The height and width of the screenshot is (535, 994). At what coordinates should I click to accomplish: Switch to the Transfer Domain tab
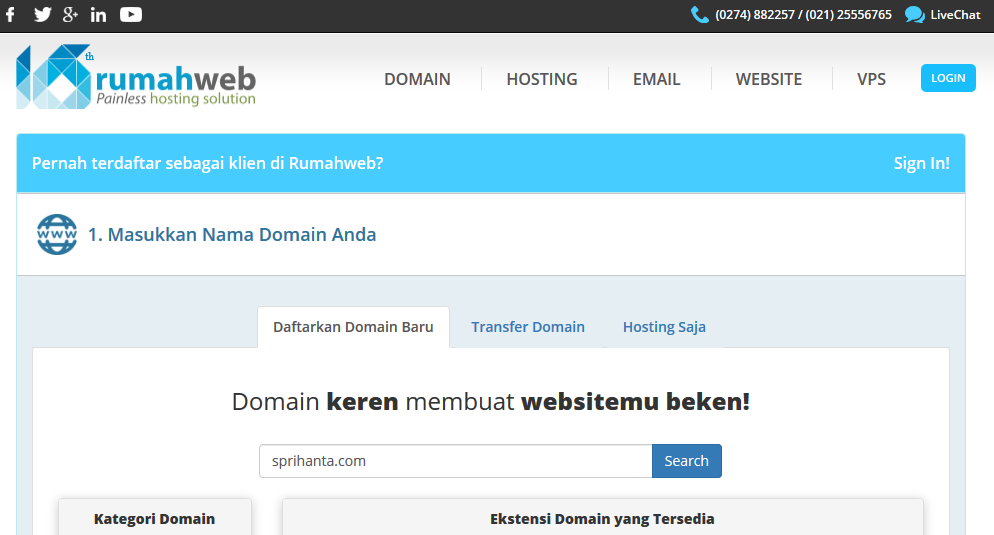coord(528,327)
